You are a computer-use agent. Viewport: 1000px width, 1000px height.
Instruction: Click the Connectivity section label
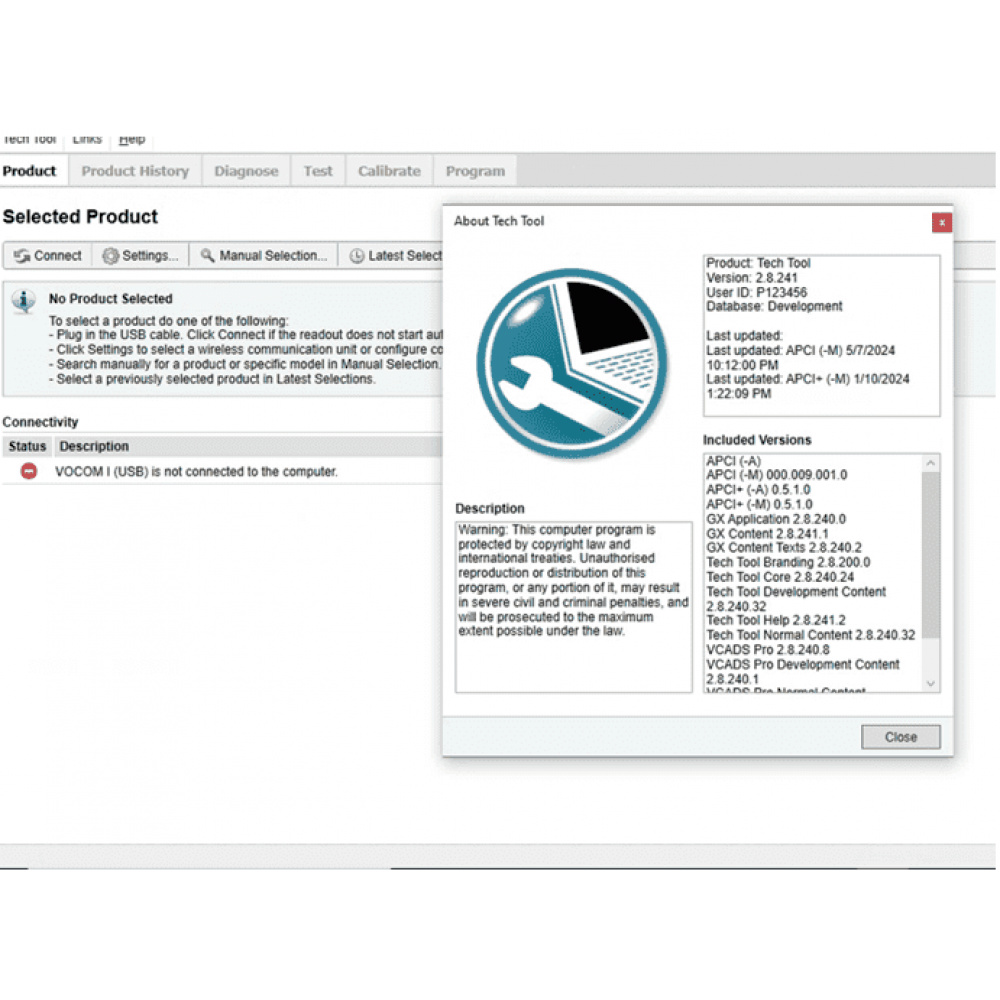click(x=40, y=422)
